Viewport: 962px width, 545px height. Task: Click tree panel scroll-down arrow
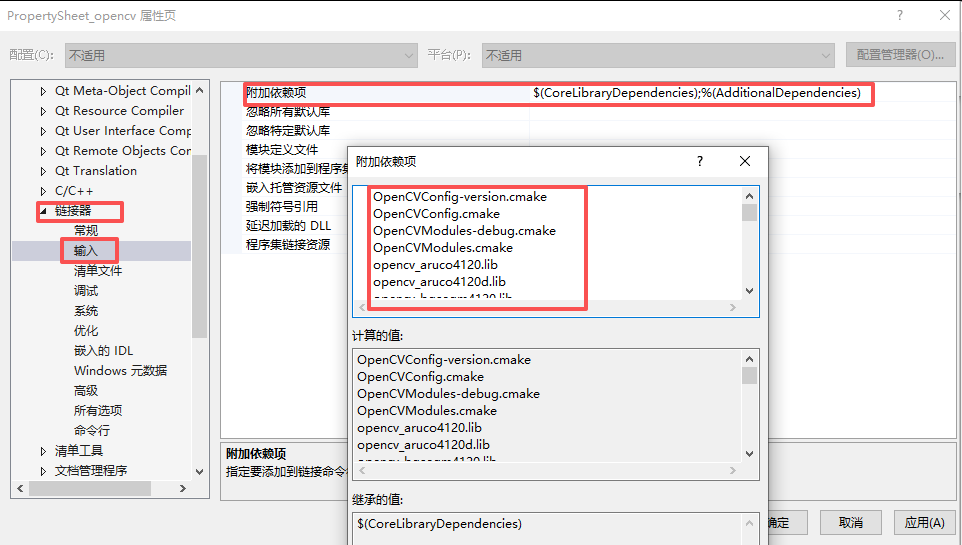199,471
